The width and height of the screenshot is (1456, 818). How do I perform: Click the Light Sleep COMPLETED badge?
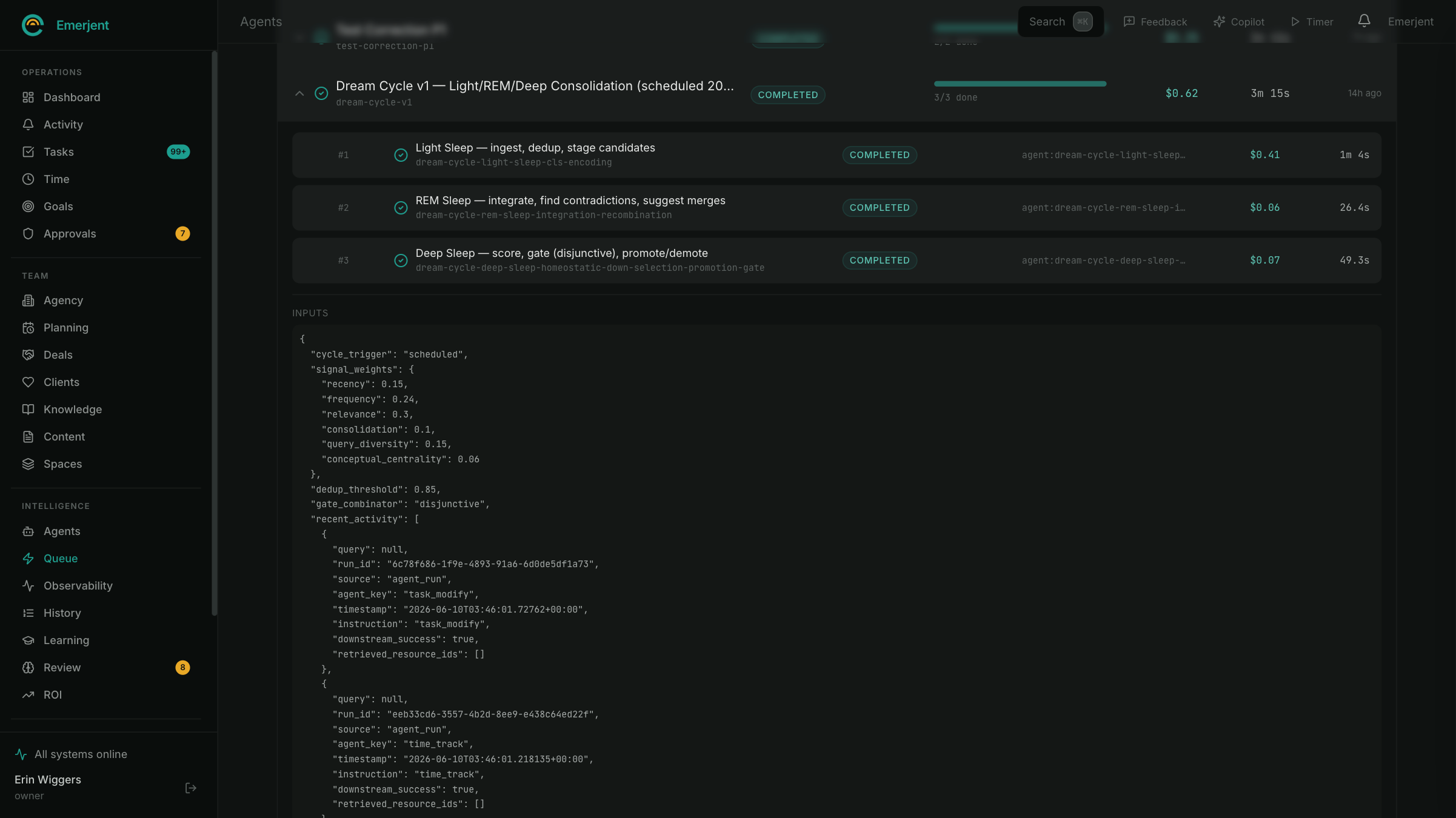(x=880, y=155)
